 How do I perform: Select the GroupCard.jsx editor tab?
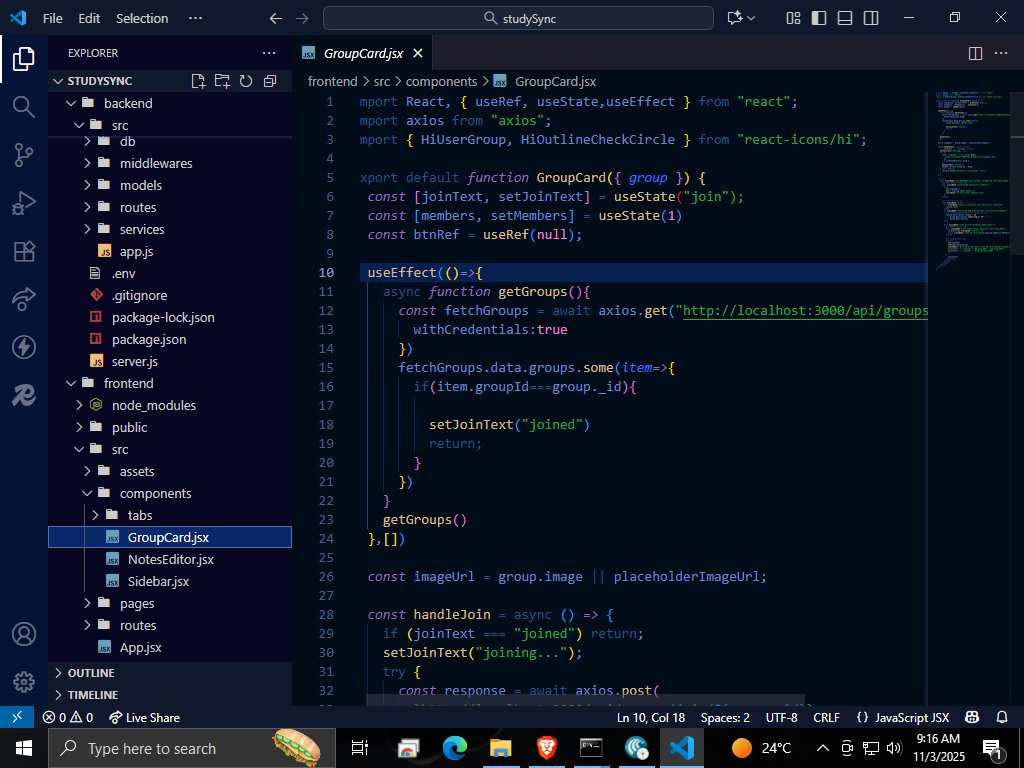tap(363, 54)
